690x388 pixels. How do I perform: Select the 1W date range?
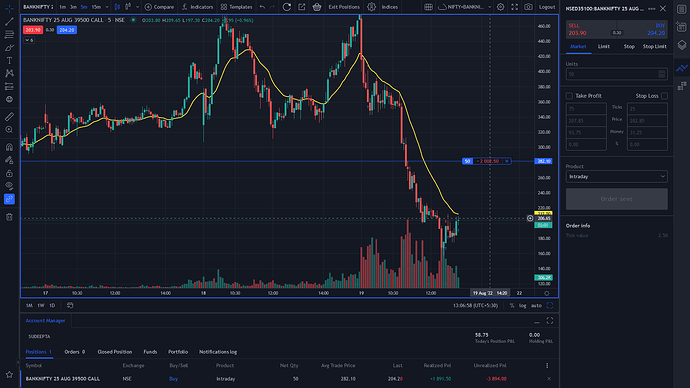pyautogui.click(x=41, y=305)
